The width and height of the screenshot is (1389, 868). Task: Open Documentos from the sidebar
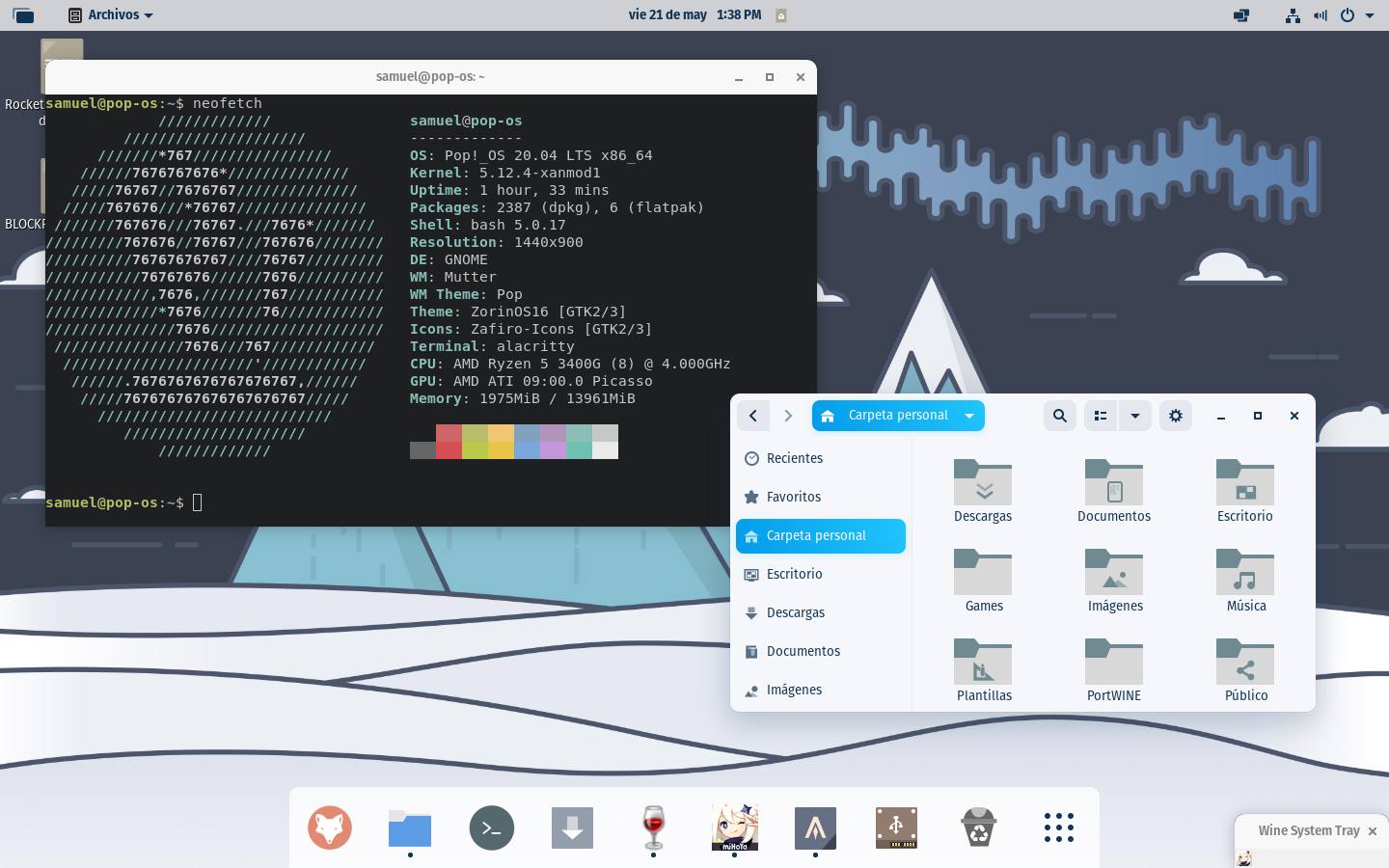(x=803, y=651)
